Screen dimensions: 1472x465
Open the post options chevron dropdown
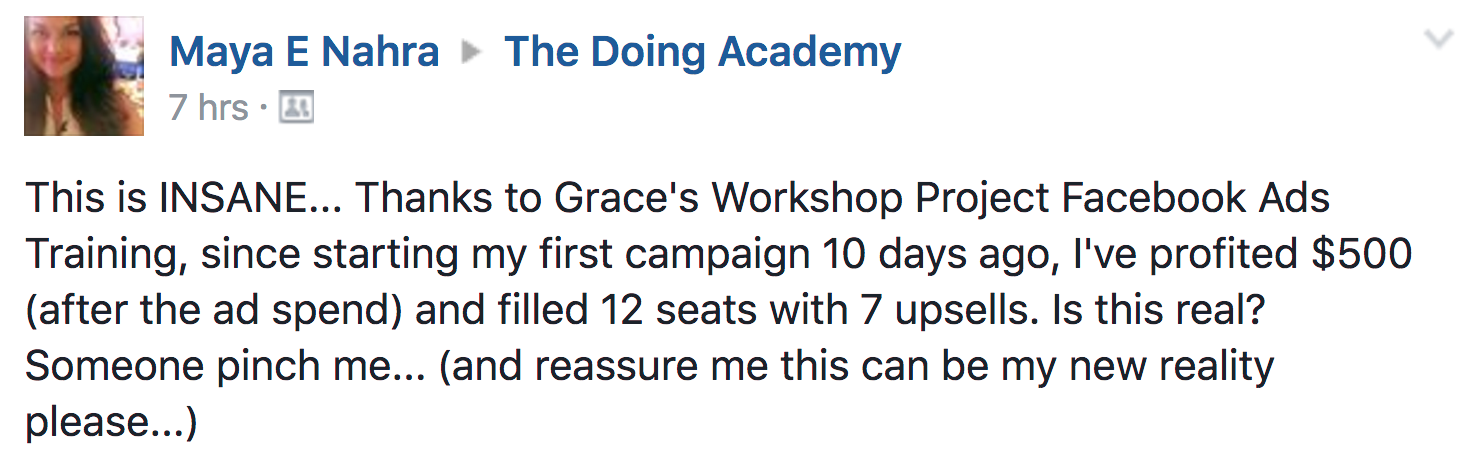[1438, 40]
